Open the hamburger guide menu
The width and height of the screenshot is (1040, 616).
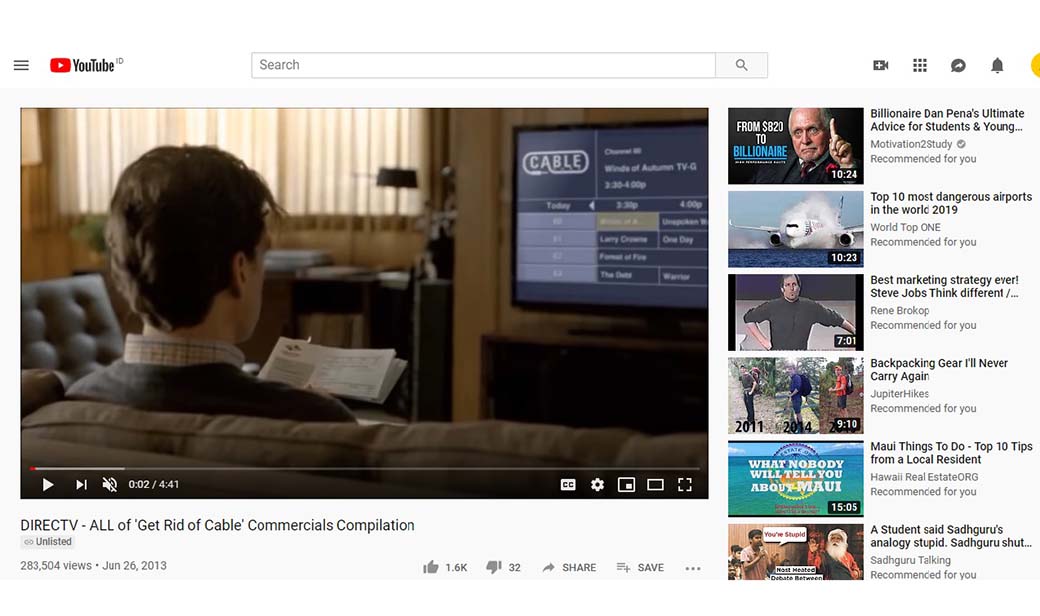(21, 65)
